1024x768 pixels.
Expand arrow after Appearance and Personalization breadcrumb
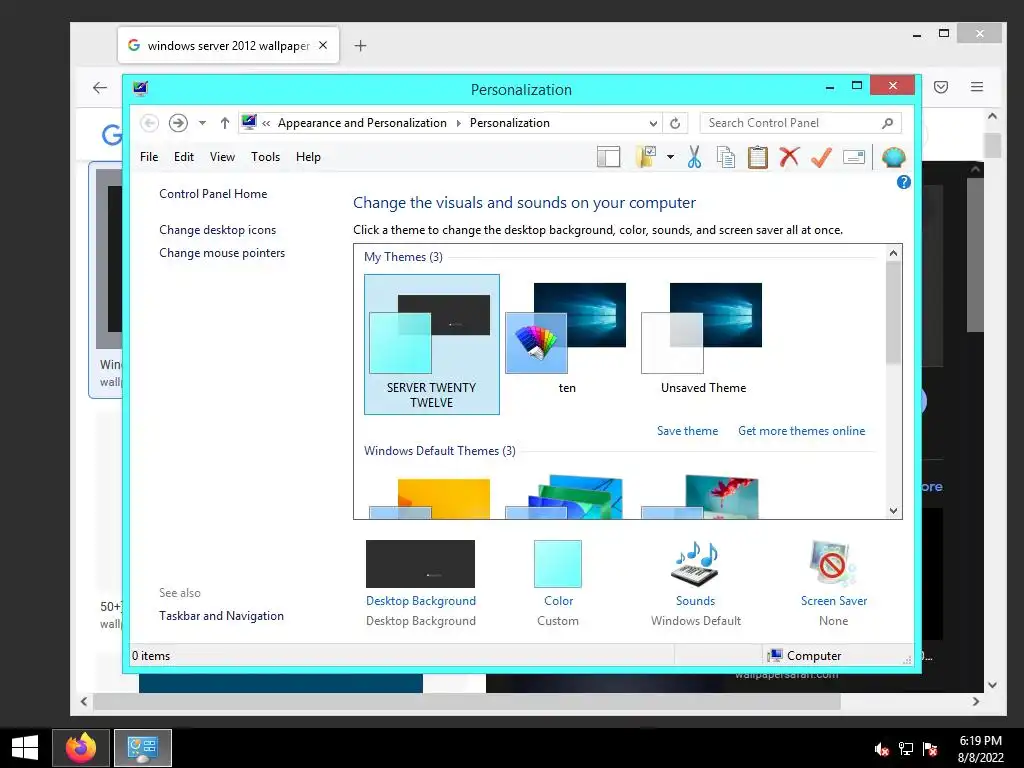pos(458,123)
